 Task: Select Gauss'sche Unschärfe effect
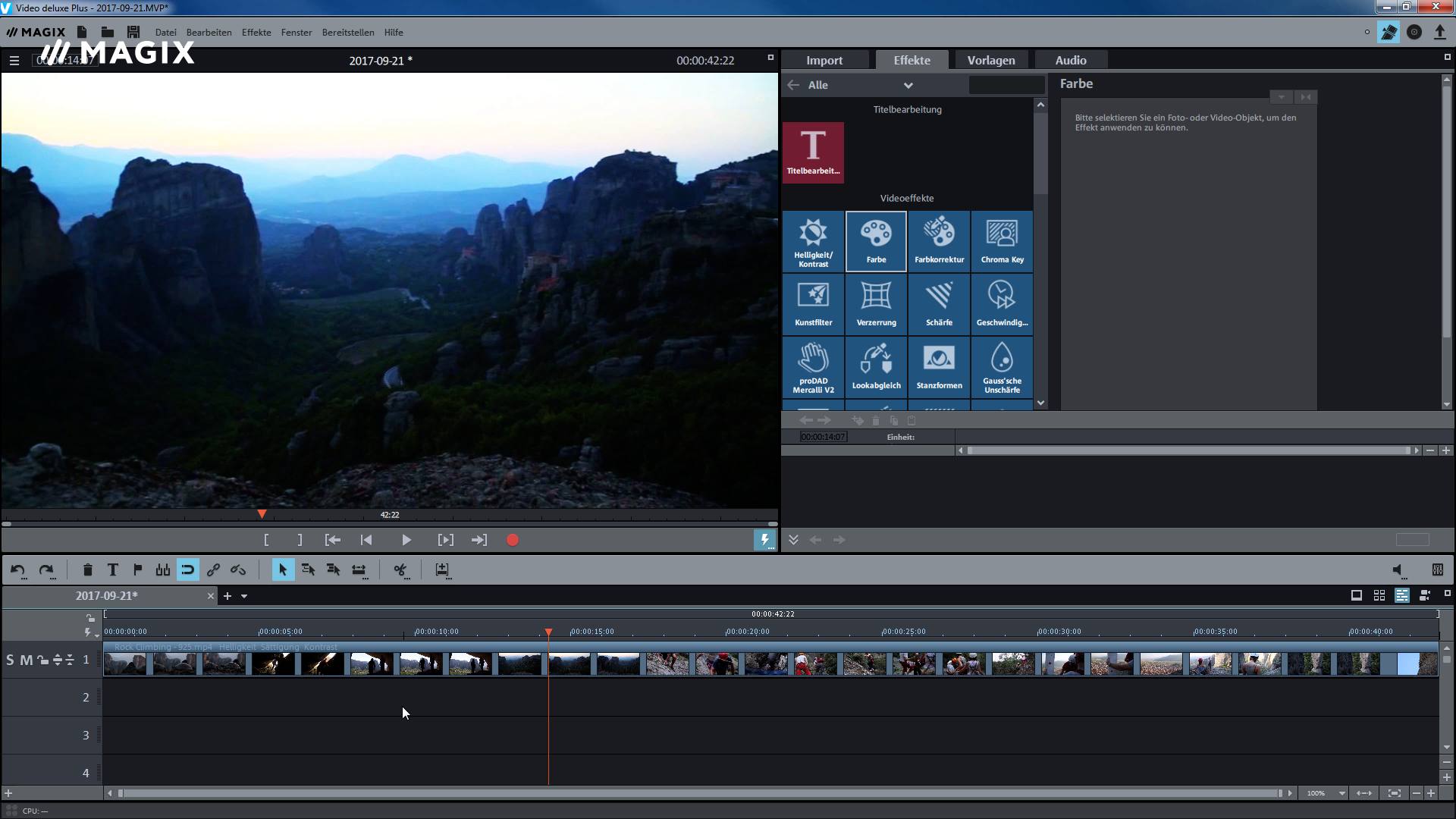[x=1002, y=367]
